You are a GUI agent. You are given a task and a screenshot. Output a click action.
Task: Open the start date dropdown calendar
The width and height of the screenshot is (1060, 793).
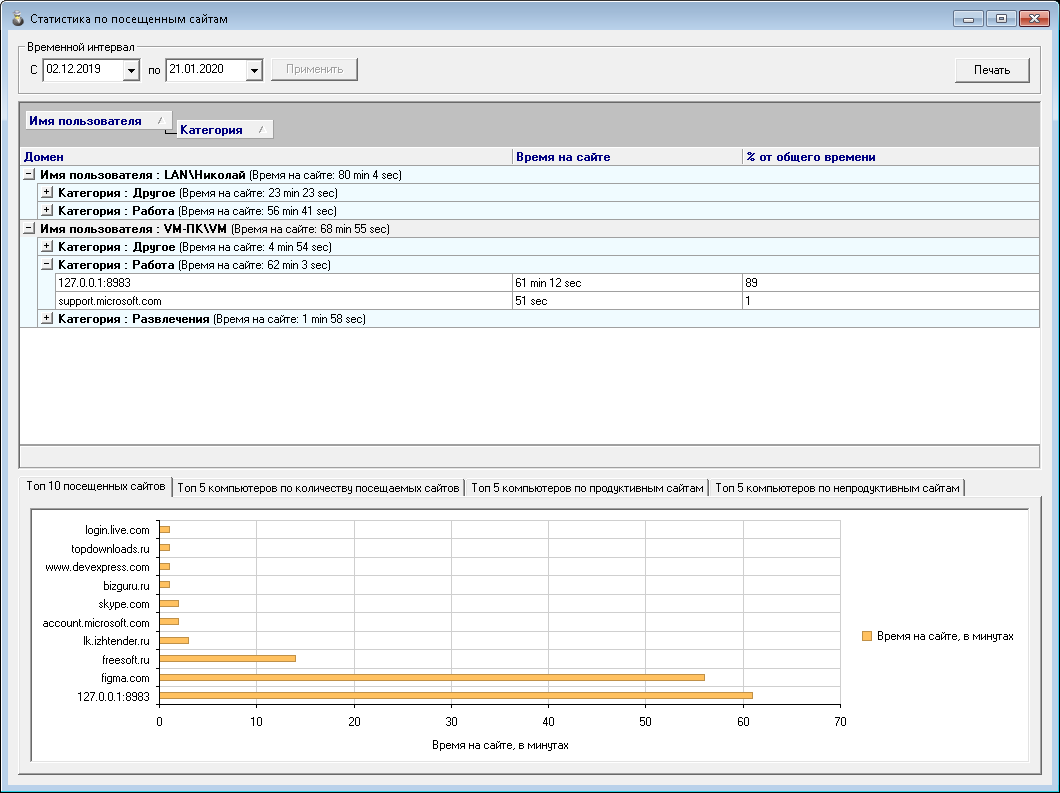(x=131, y=70)
